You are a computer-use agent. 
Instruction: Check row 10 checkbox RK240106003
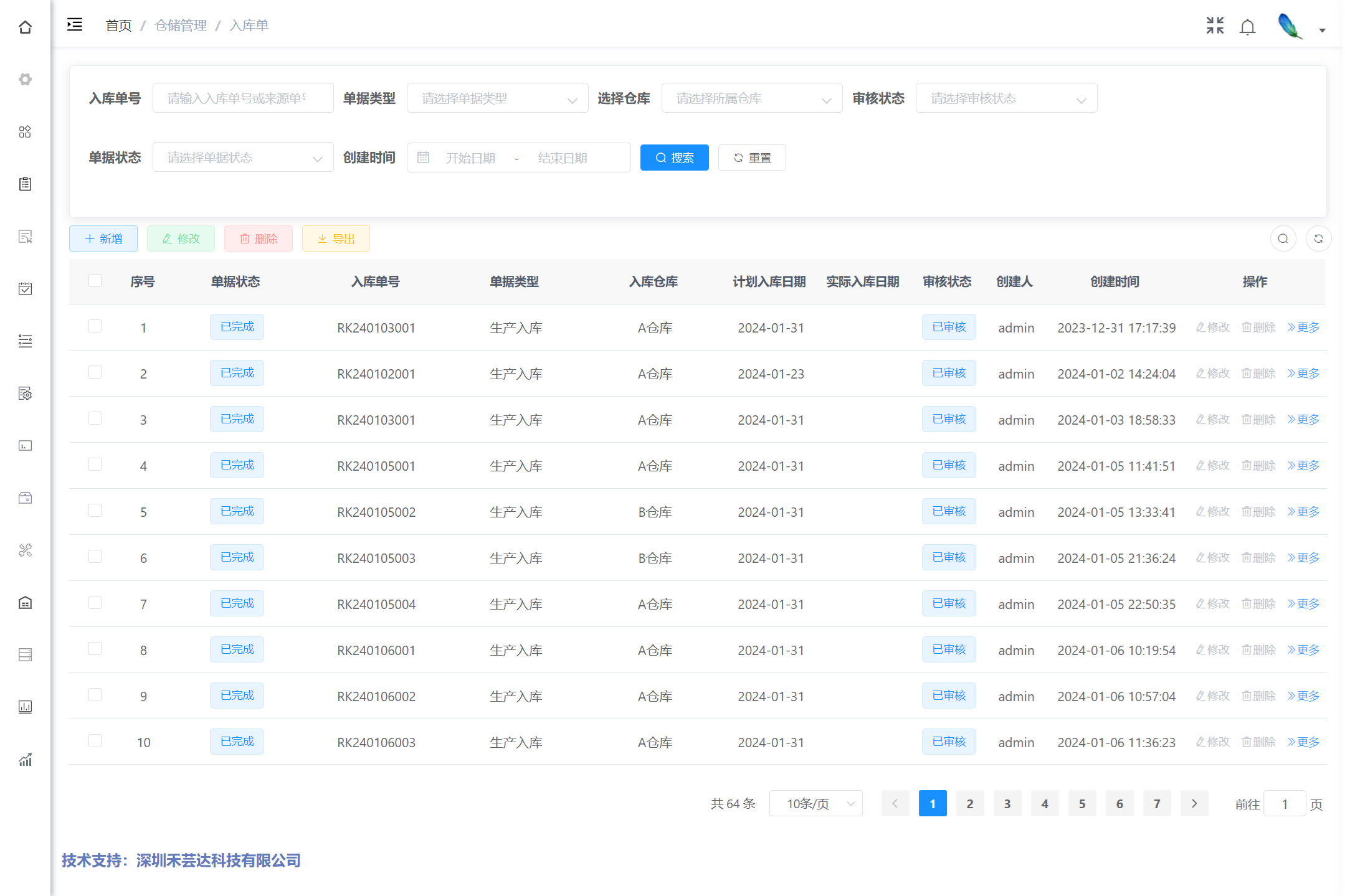[95, 741]
